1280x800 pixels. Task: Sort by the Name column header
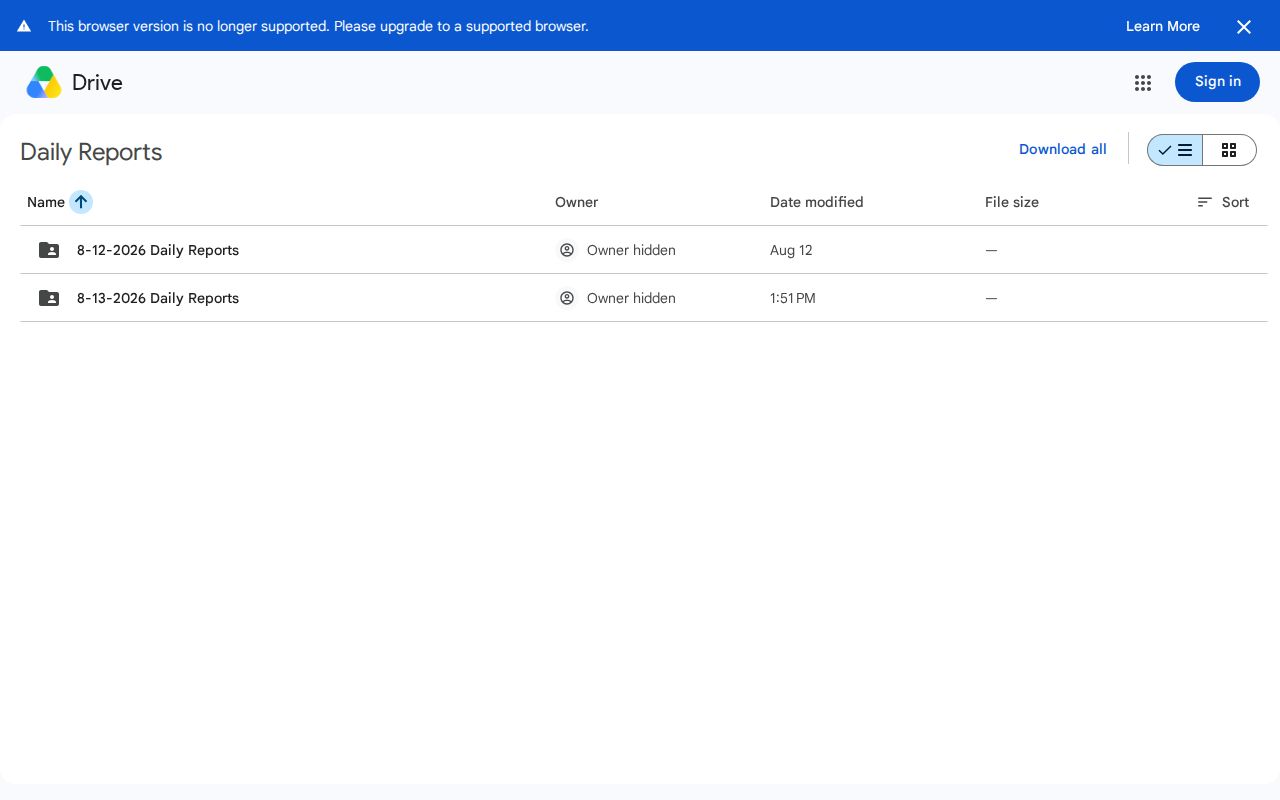46,202
